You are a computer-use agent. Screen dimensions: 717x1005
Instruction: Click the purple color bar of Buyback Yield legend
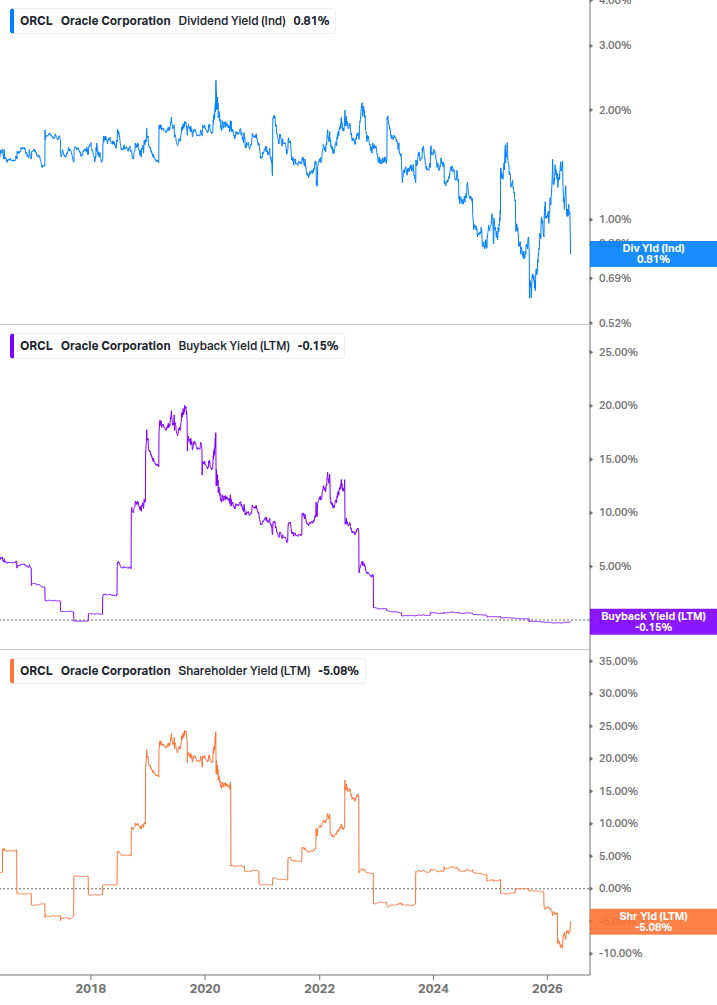[x=12, y=346]
